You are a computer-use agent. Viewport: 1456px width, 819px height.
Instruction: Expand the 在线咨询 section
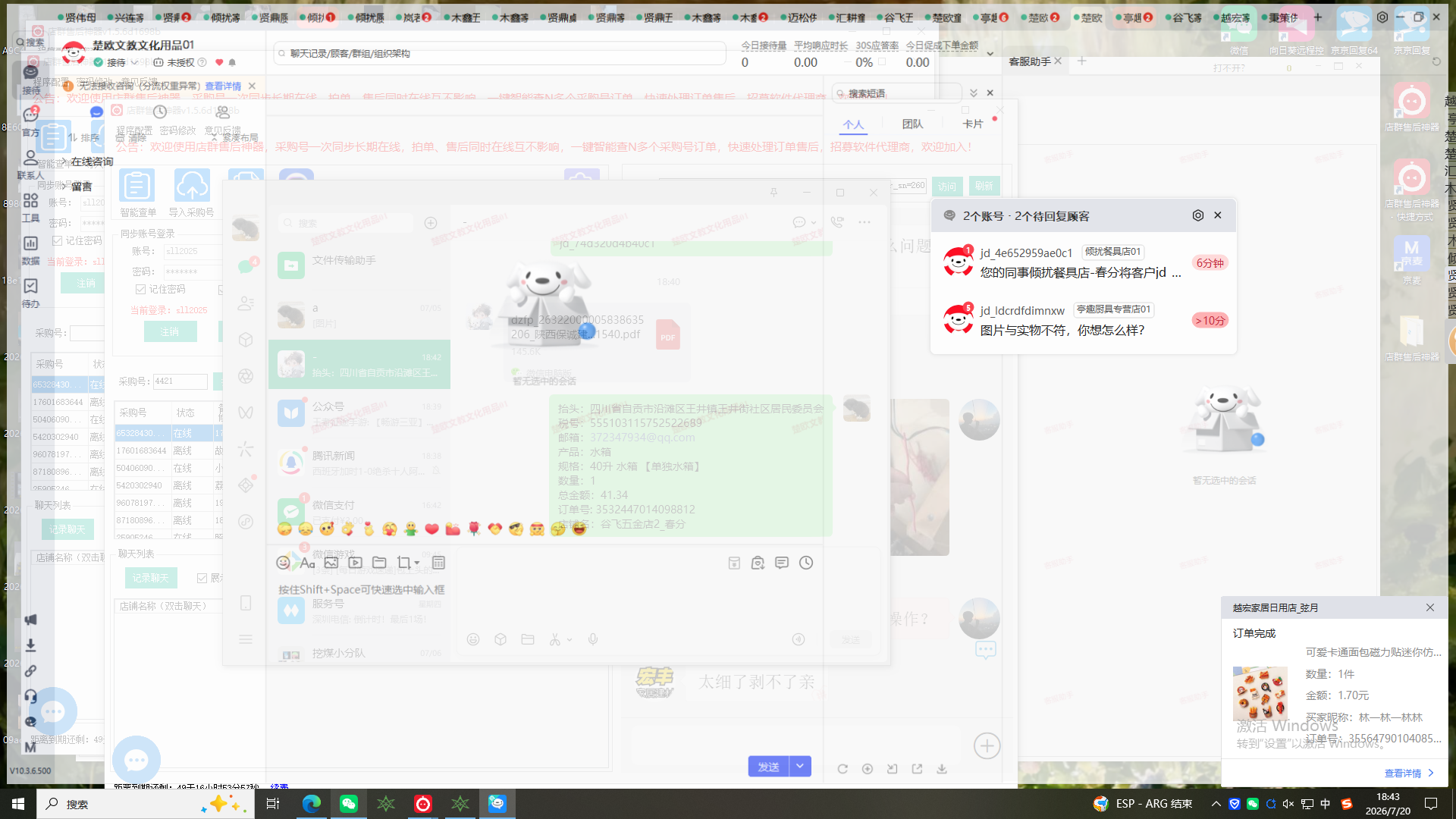(91, 162)
